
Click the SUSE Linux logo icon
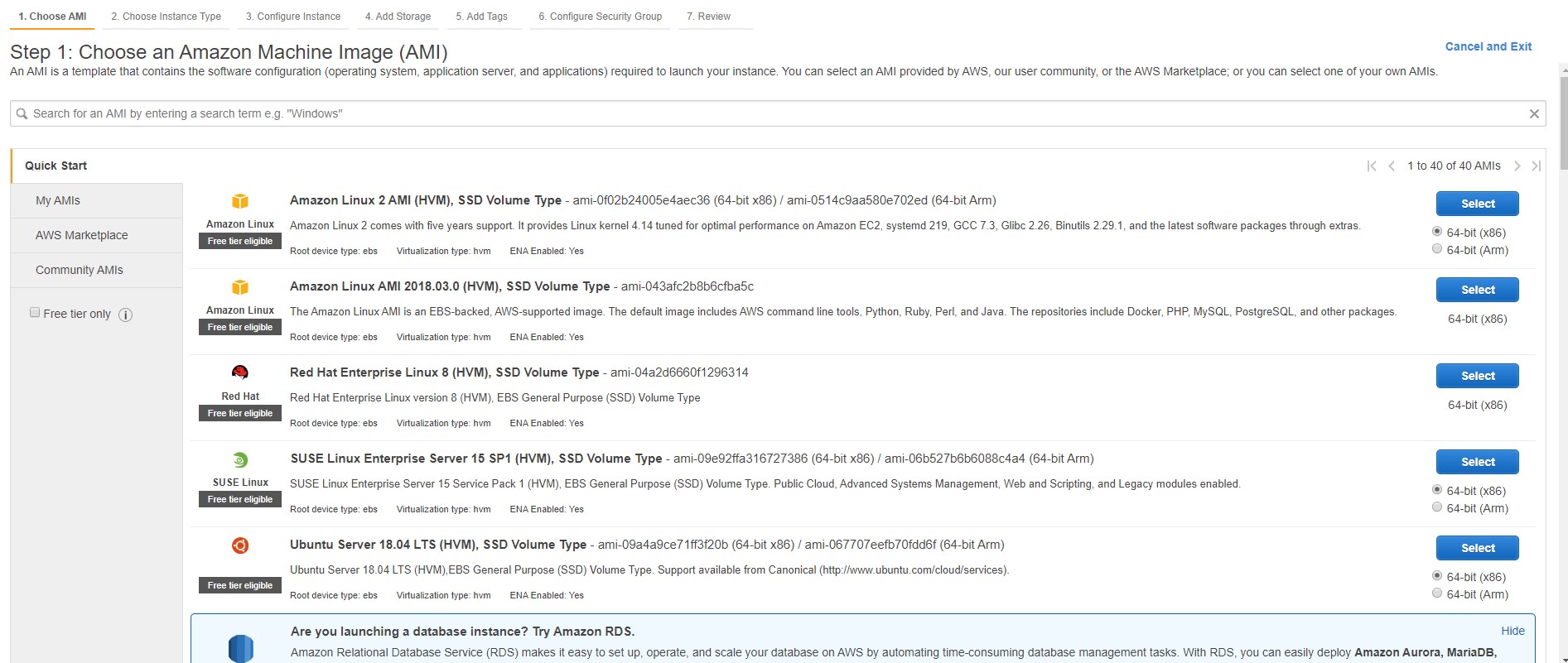240,459
